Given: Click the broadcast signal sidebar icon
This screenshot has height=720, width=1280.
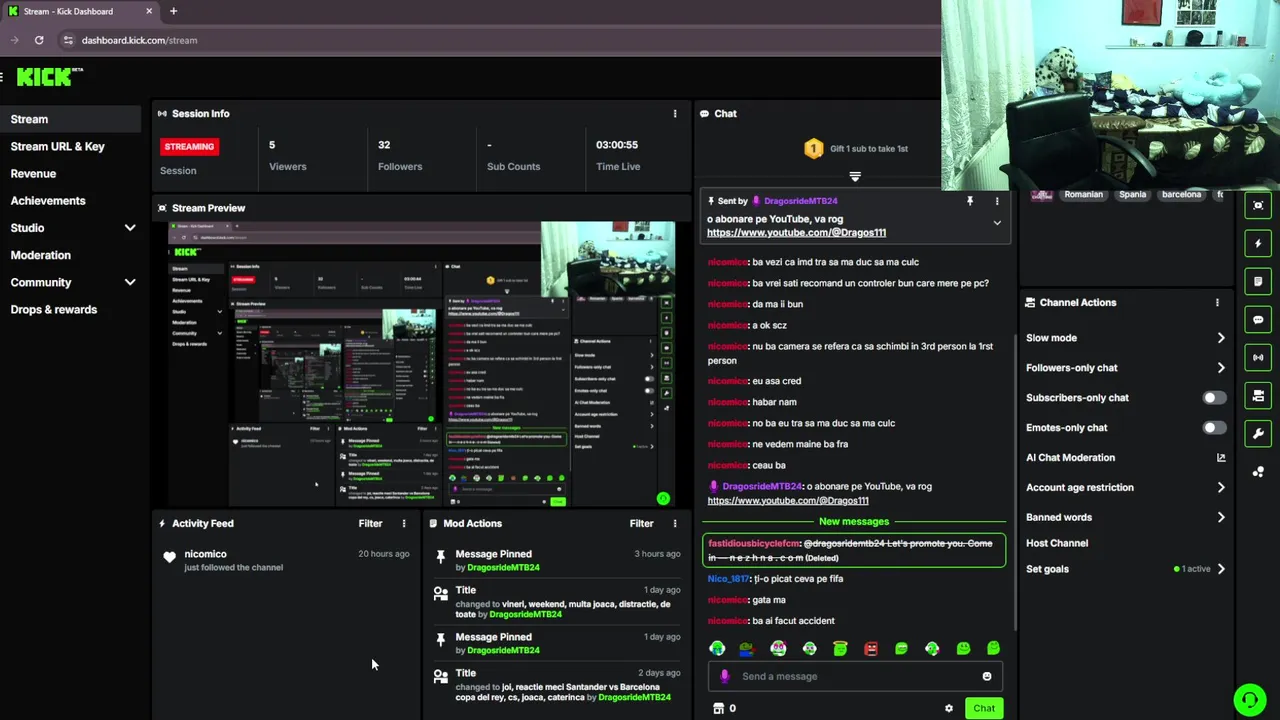Looking at the screenshot, I should coord(1258,357).
